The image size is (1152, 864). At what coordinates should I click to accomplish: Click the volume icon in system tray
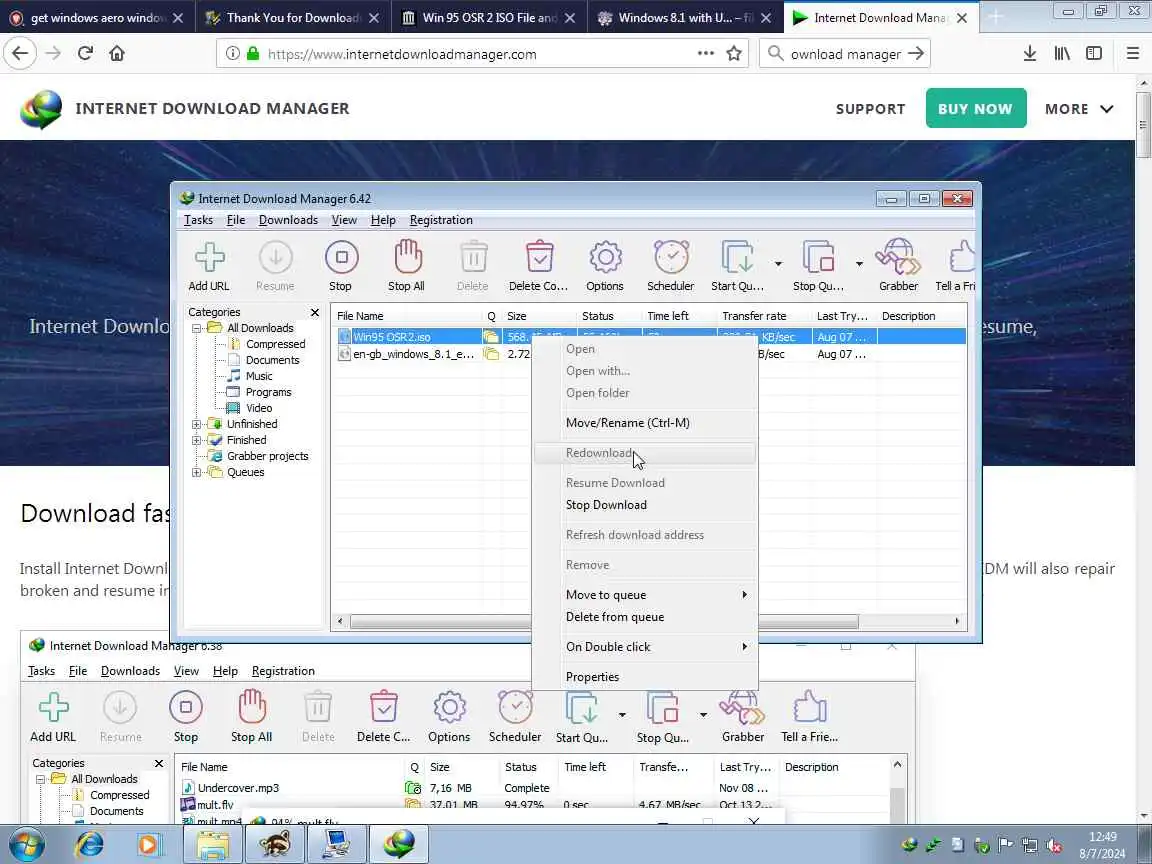(1054, 846)
